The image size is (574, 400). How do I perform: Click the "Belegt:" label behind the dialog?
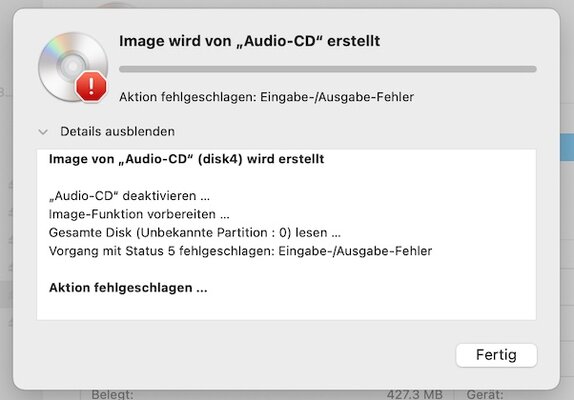(112, 395)
